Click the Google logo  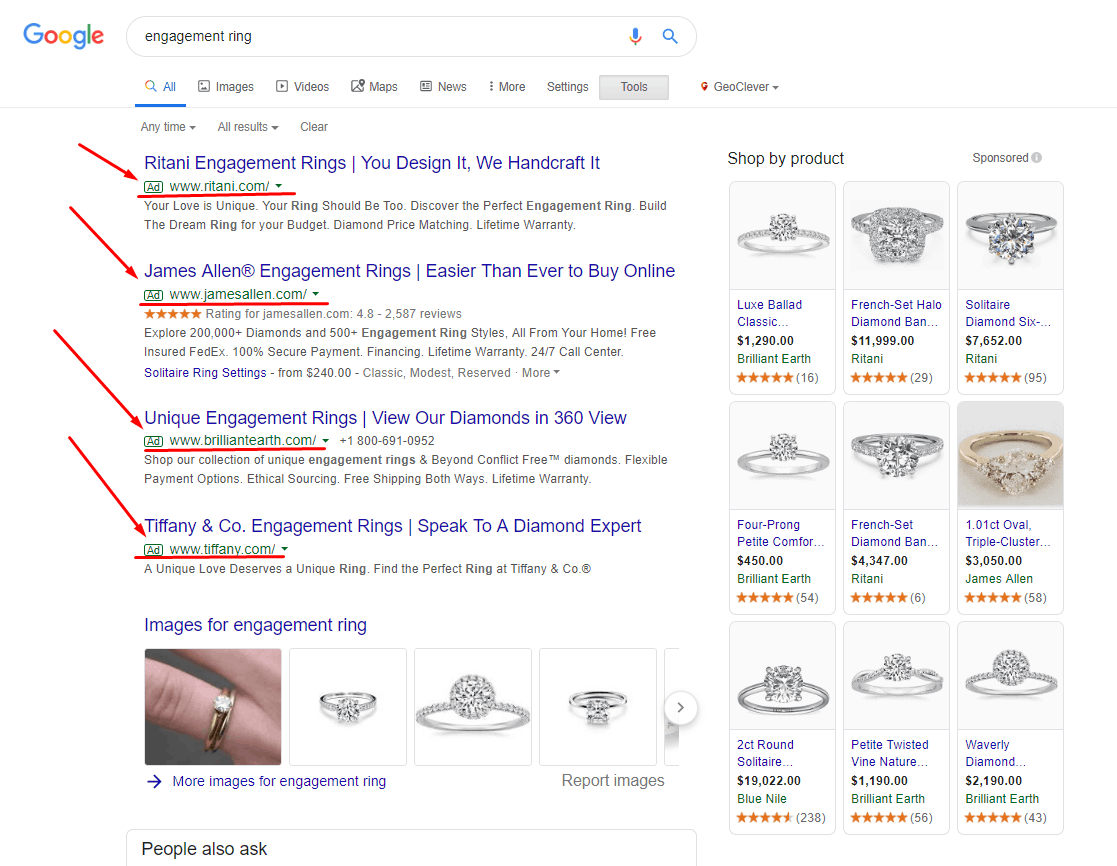[x=63, y=36]
